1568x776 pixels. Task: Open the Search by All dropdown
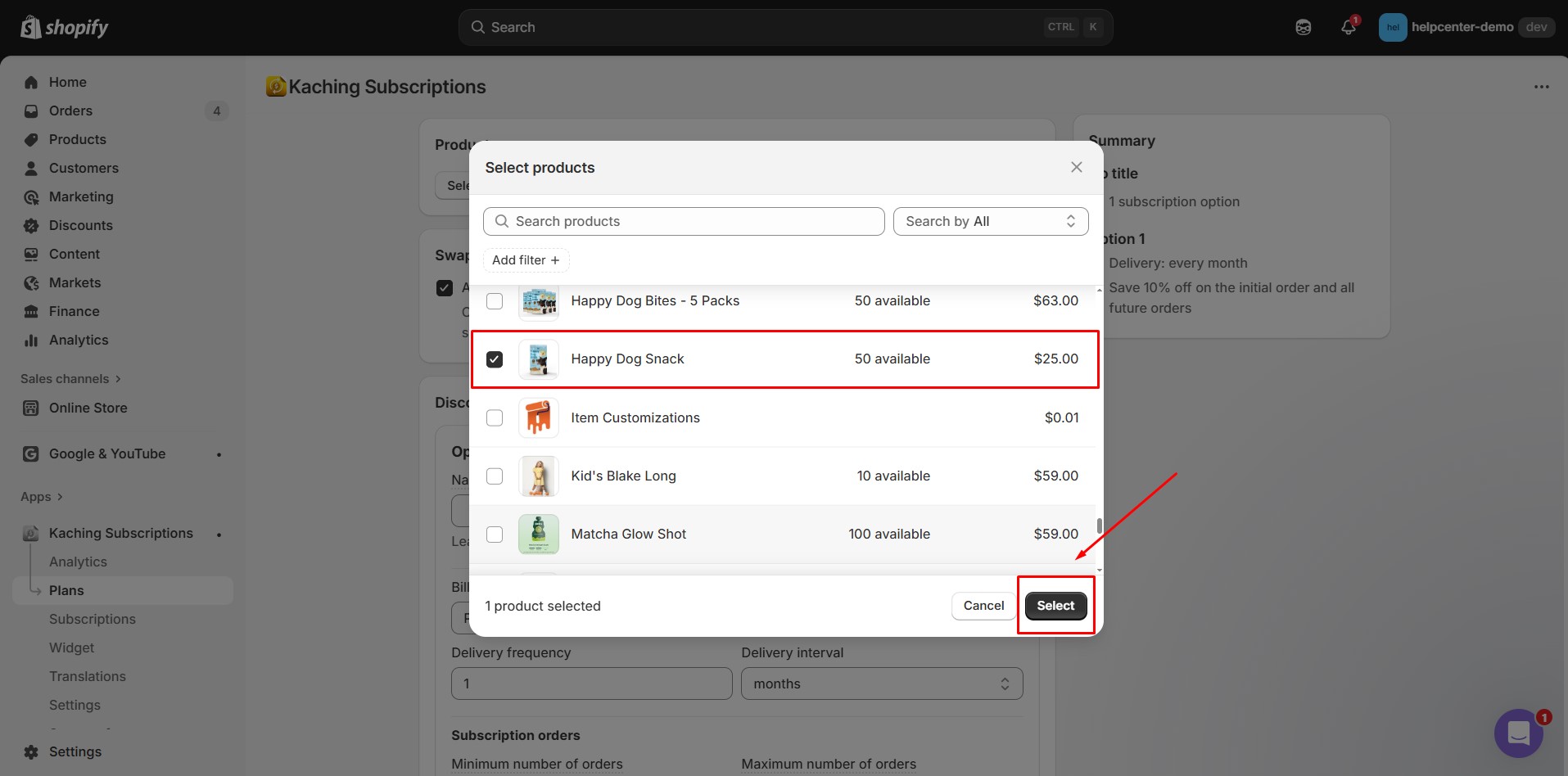tap(991, 221)
